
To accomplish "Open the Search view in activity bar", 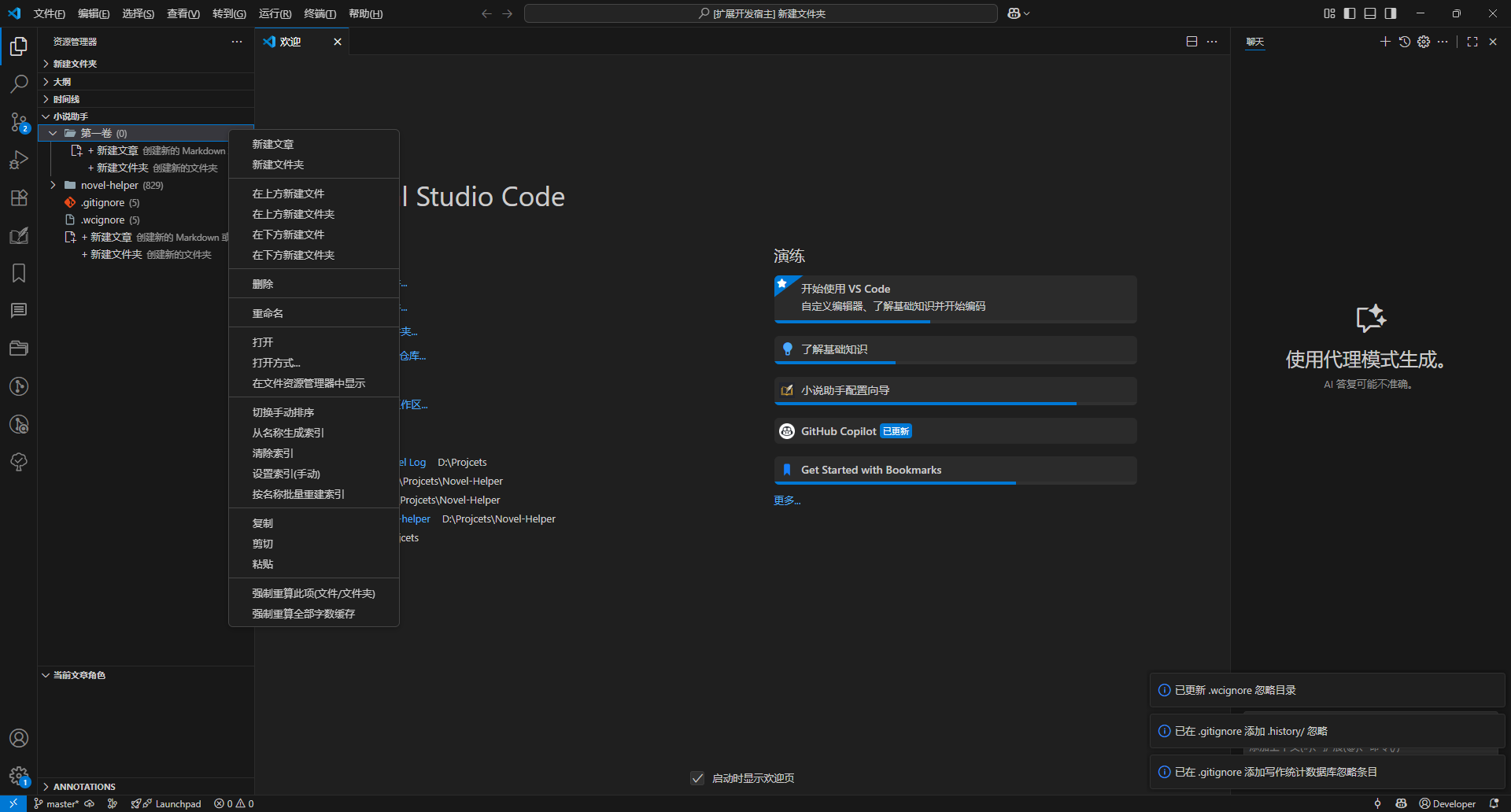I will coord(19,83).
